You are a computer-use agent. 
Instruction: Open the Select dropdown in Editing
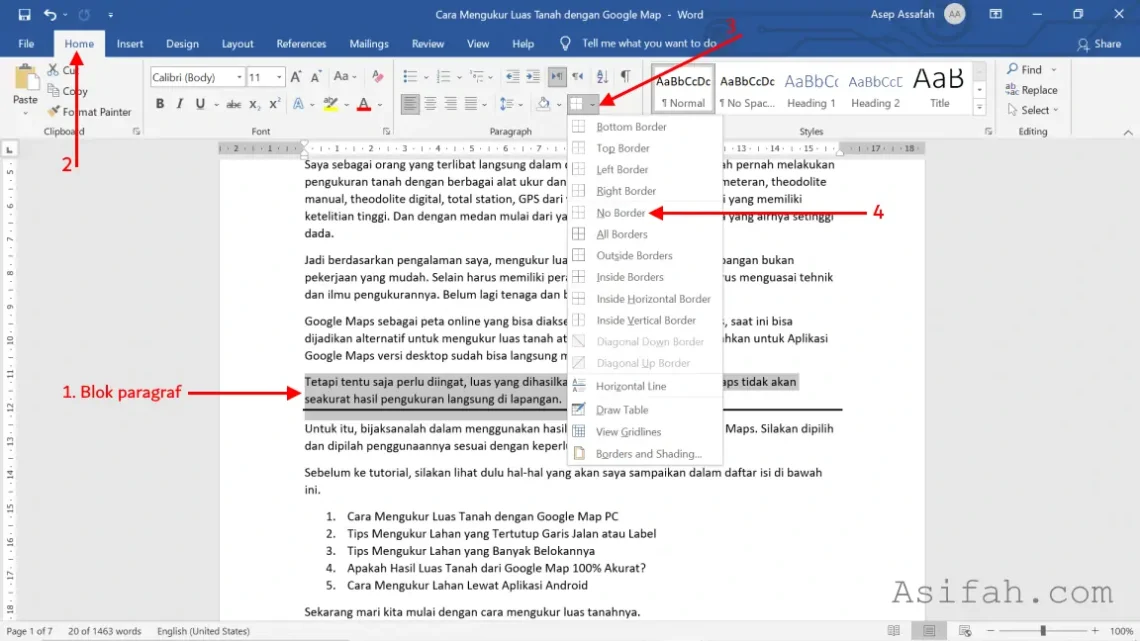click(1033, 110)
